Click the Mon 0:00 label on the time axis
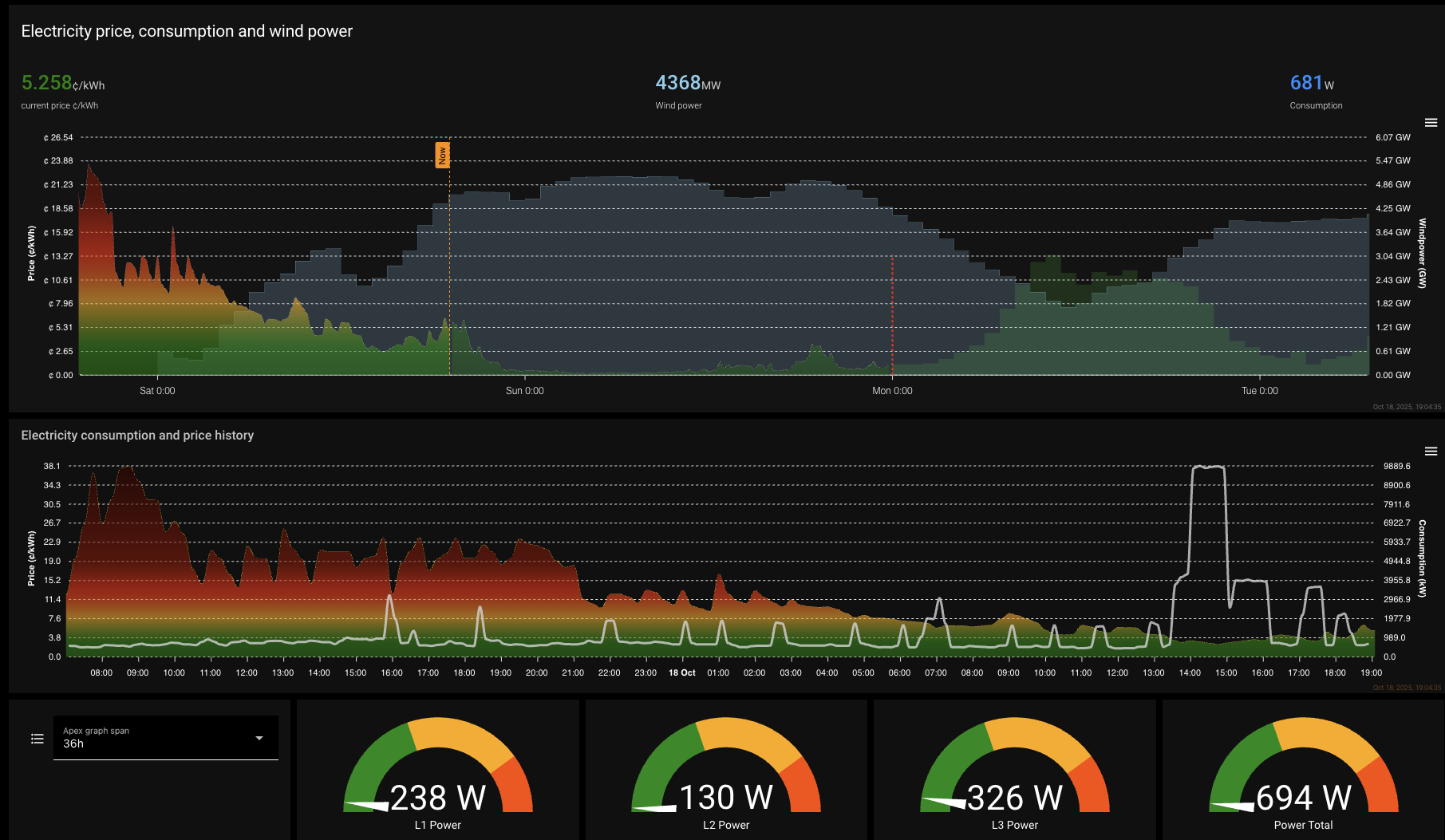The height and width of the screenshot is (840, 1445). click(x=891, y=391)
